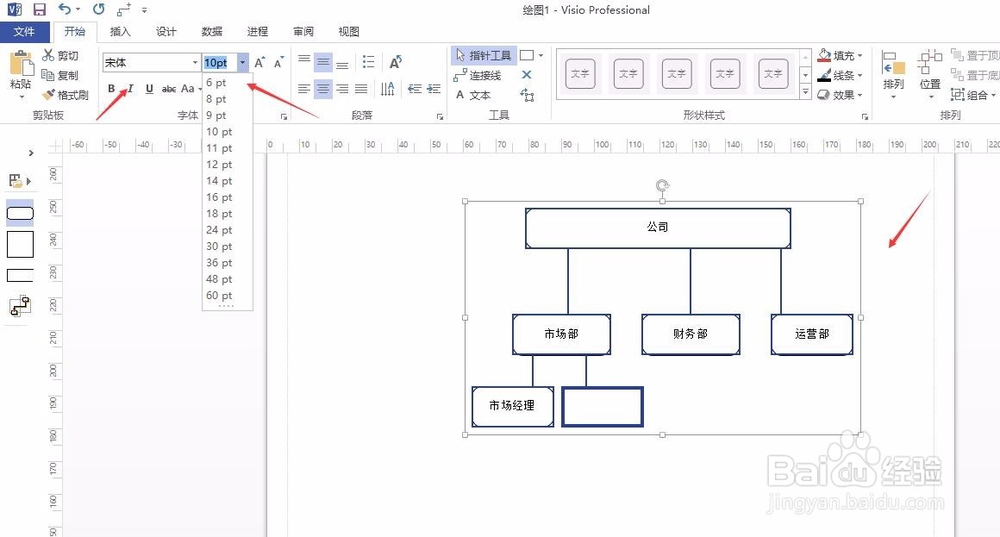Click the Copy (复制) button
Image resolution: width=1000 pixels, height=537 pixels.
(x=60, y=75)
